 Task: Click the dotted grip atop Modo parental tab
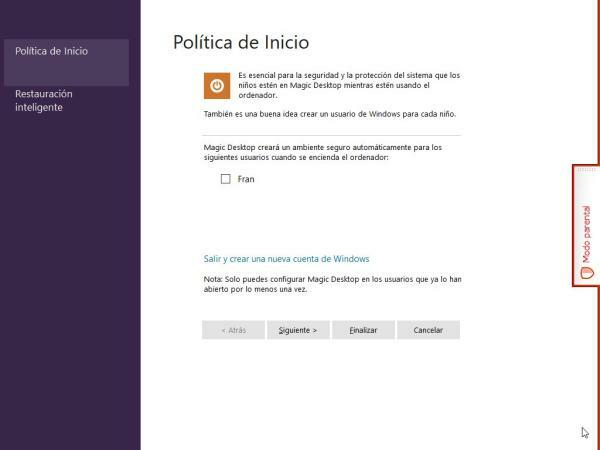coord(587,170)
